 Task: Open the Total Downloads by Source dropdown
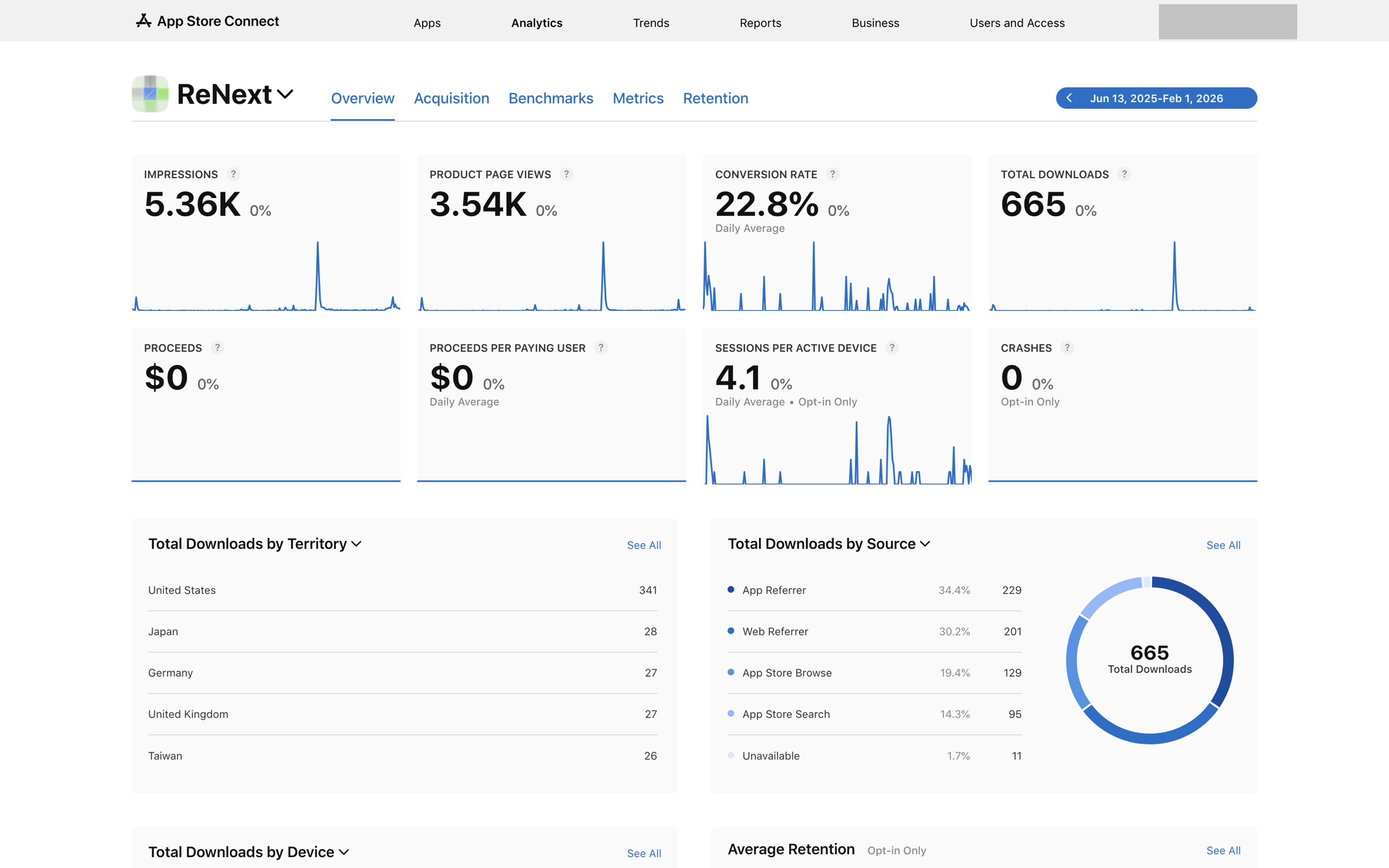click(925, 544)
